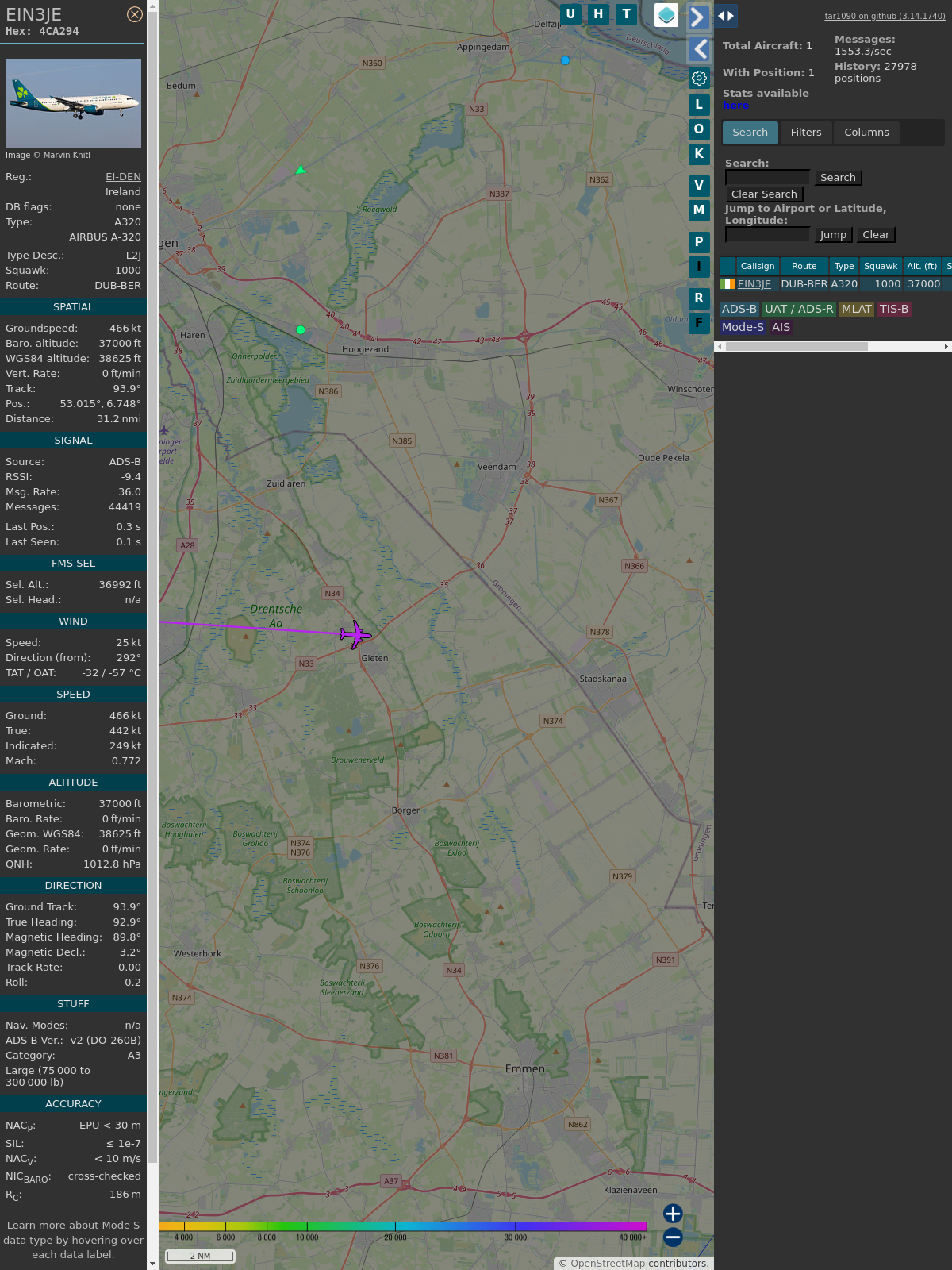Sort table by Alt. (ft) column
The image size is (952, 1270).
tap(922, 267)
